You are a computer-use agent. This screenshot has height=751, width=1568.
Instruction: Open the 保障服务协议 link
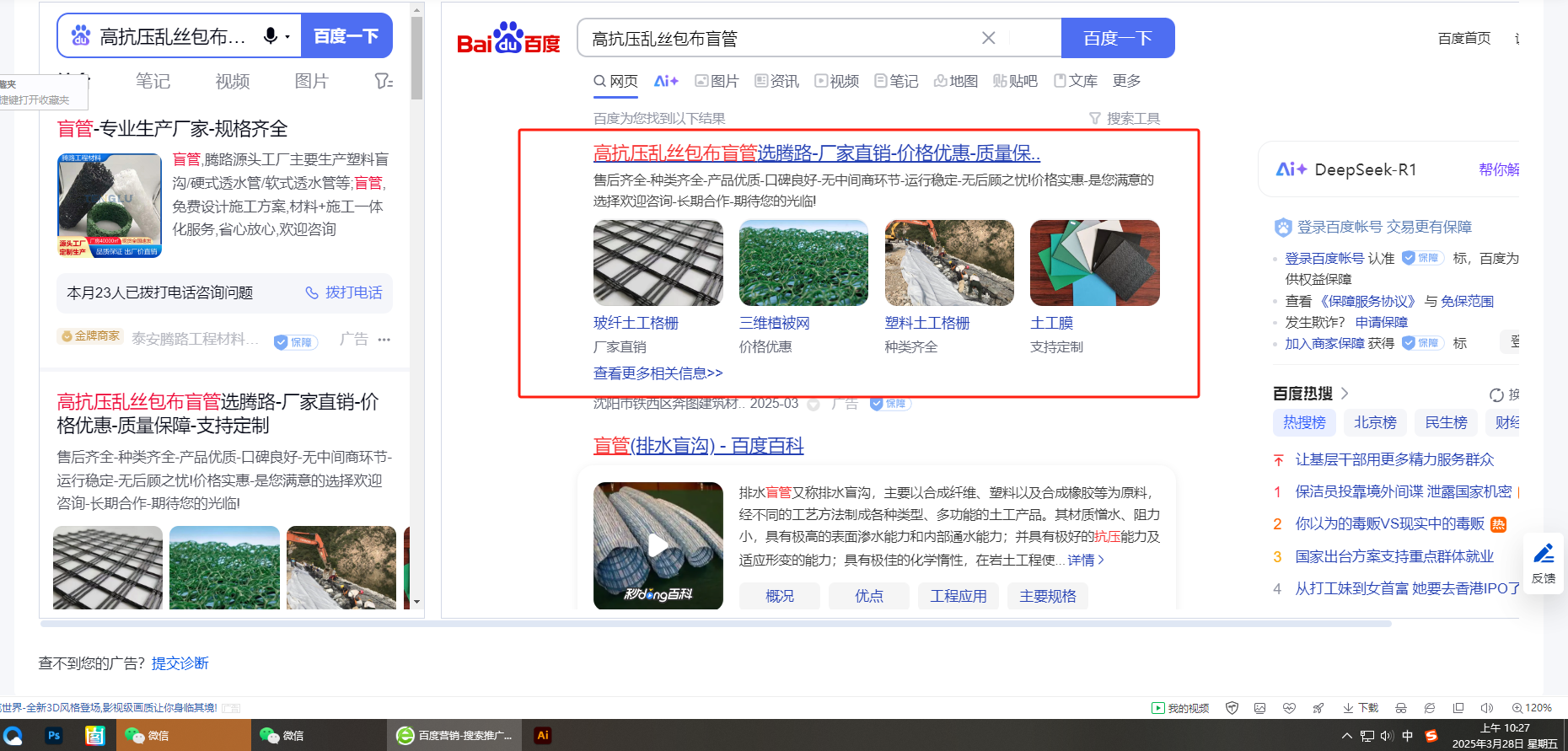click(x=1367, y=301)
